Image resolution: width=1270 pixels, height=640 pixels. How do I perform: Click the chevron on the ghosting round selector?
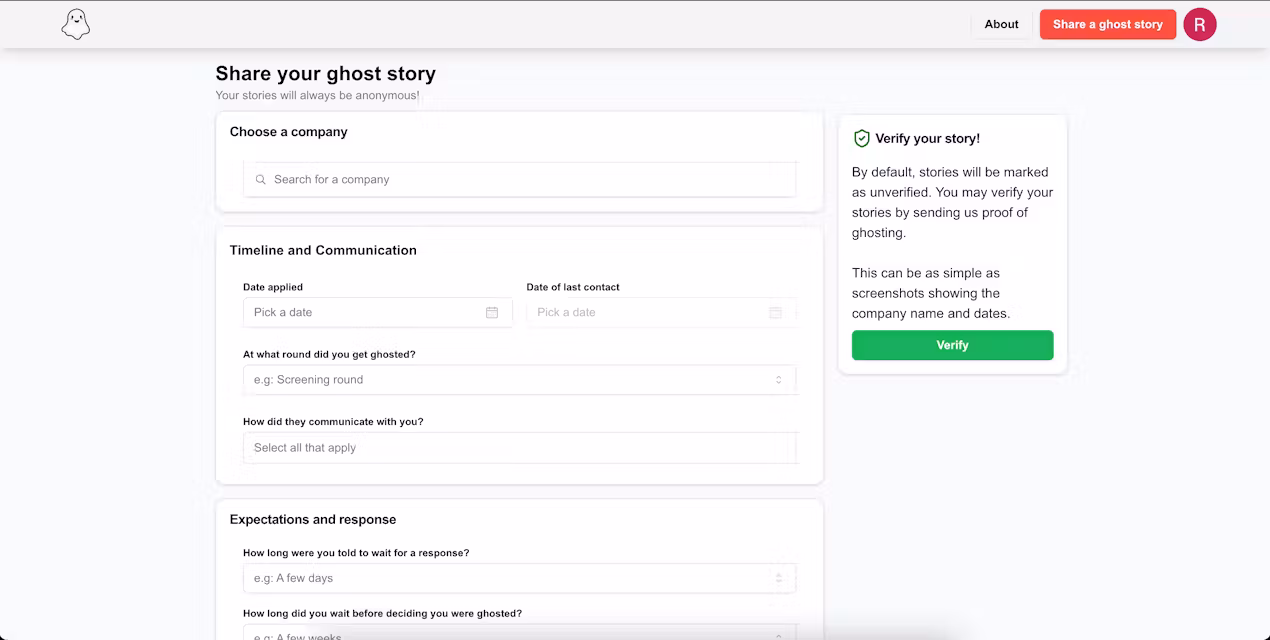(x=778, y=379)
